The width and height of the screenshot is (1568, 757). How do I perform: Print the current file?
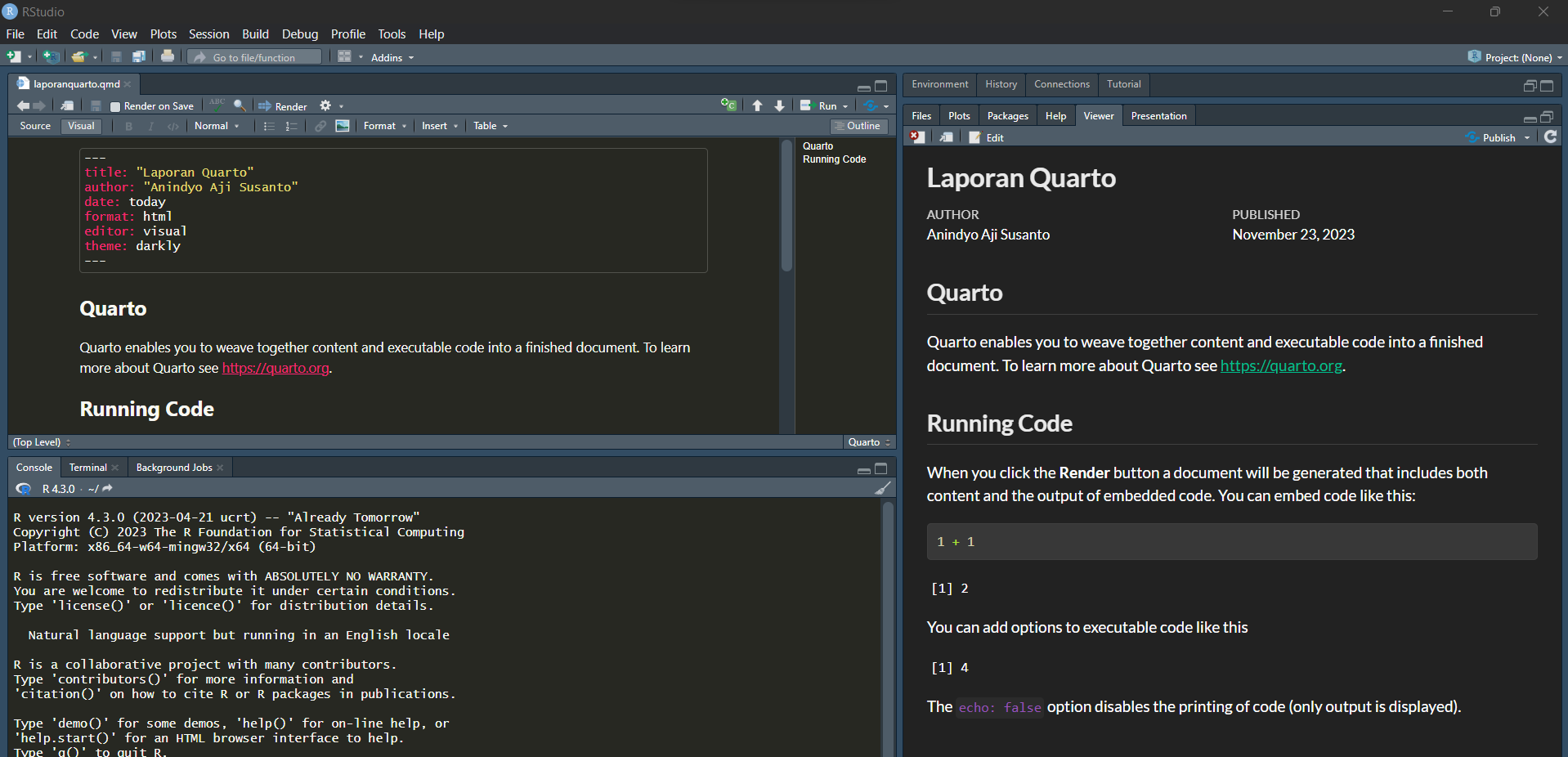click(168, 56)
